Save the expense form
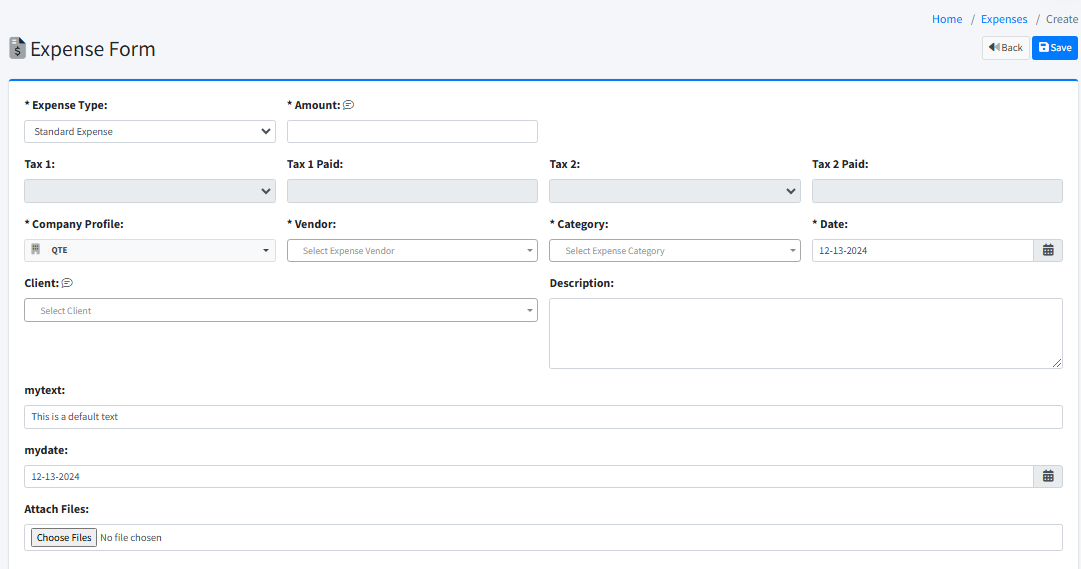The width and height of the screenshot is (1081, 569). pyautogui.click(x=1054, y=48)
